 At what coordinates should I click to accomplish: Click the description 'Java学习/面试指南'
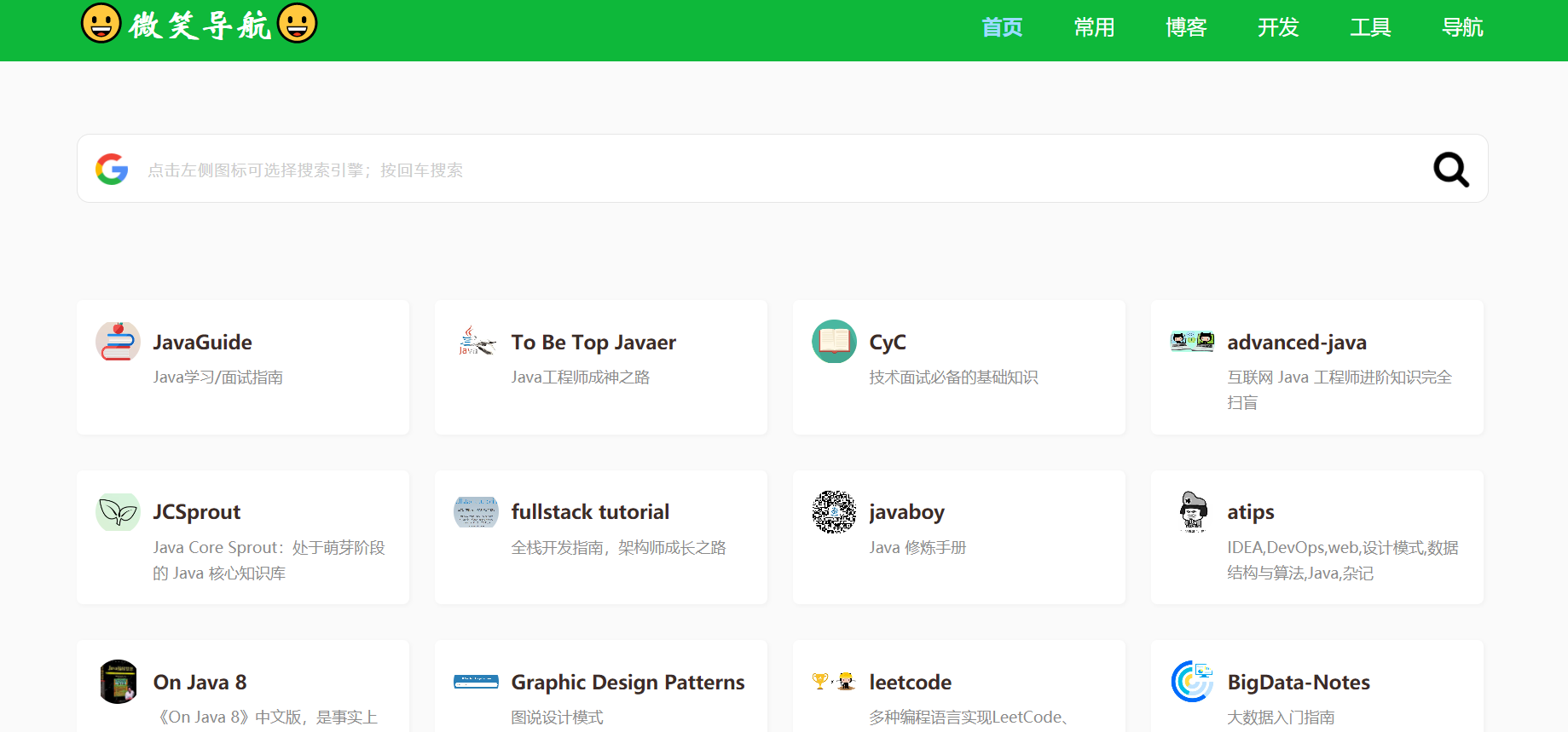[218, 377]
